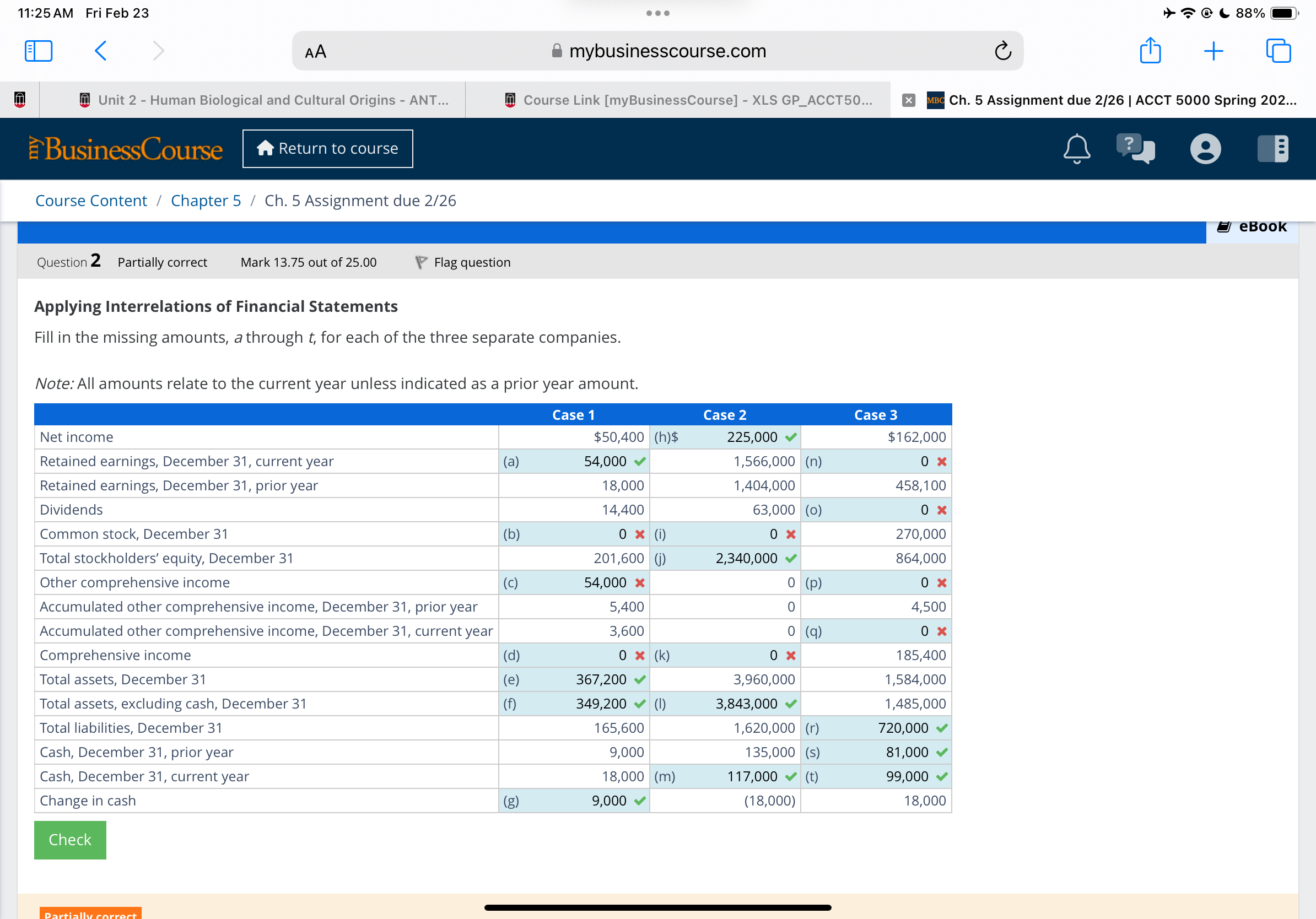The width and height of the screenshot is (1316, 919).
Task: Toggle the sidebar panel icon
Action: [x=37, y=51]
